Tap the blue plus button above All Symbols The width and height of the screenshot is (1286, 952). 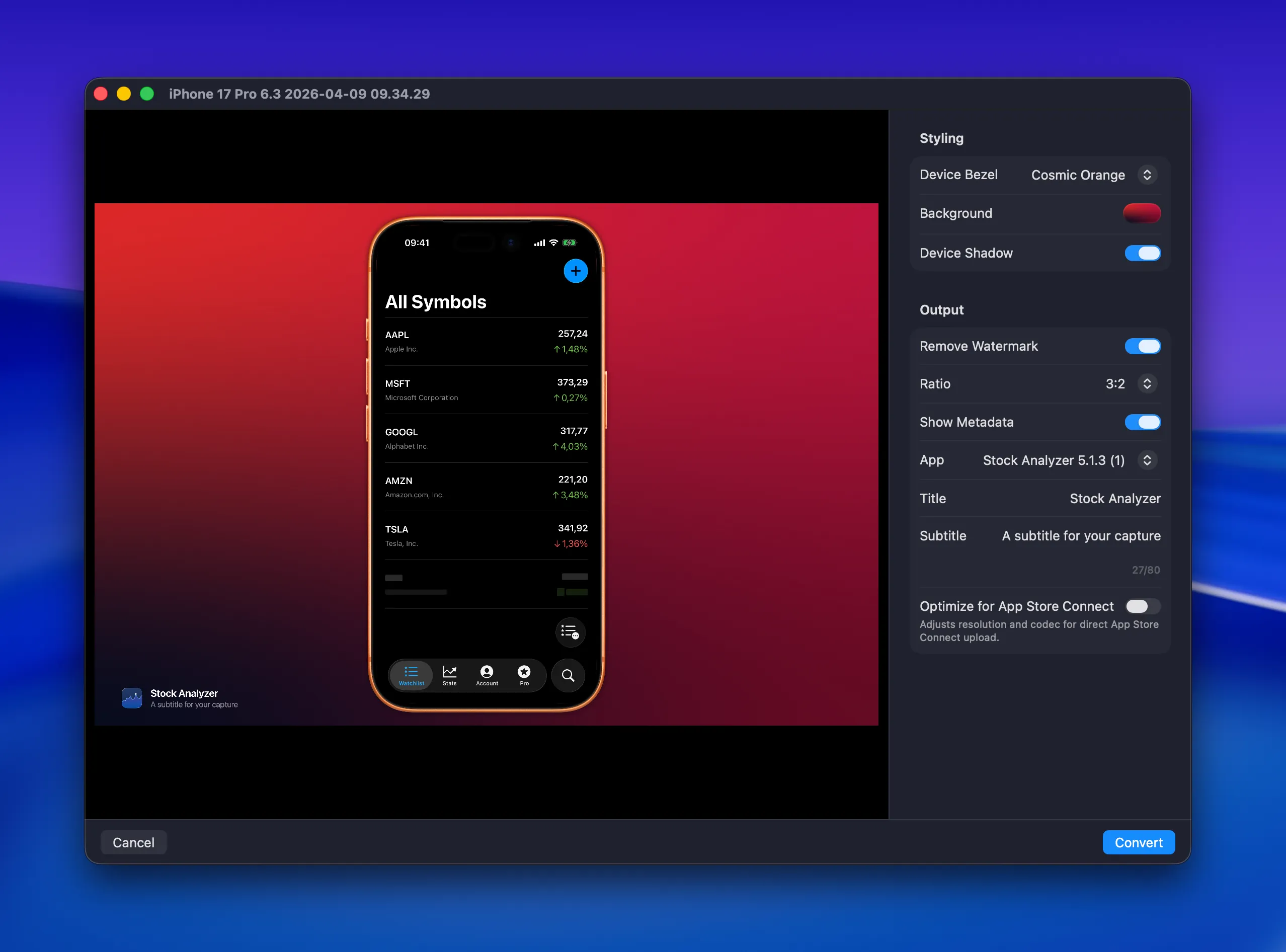pos(576,271)
